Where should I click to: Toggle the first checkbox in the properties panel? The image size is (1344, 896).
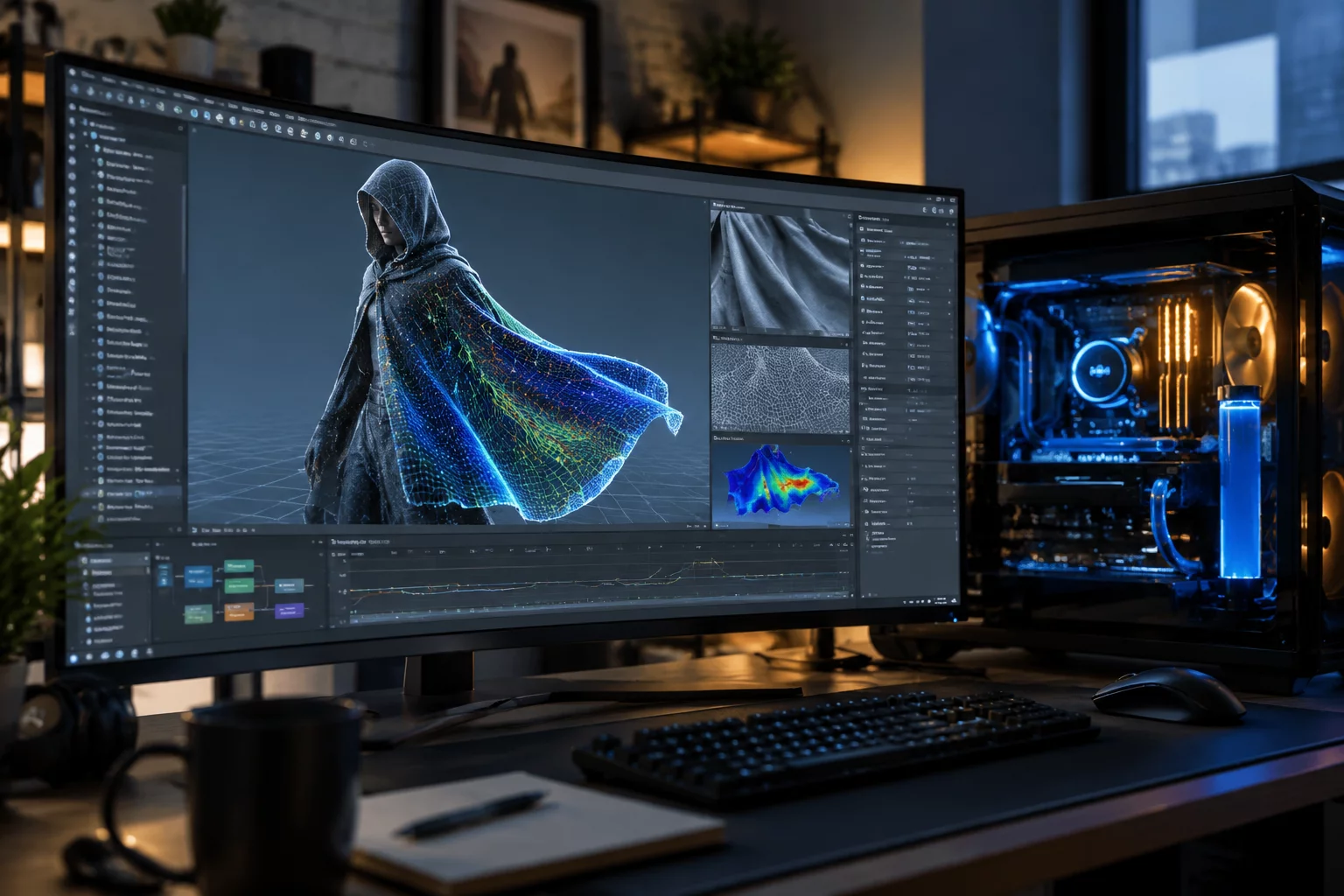(x=862, y=229)
